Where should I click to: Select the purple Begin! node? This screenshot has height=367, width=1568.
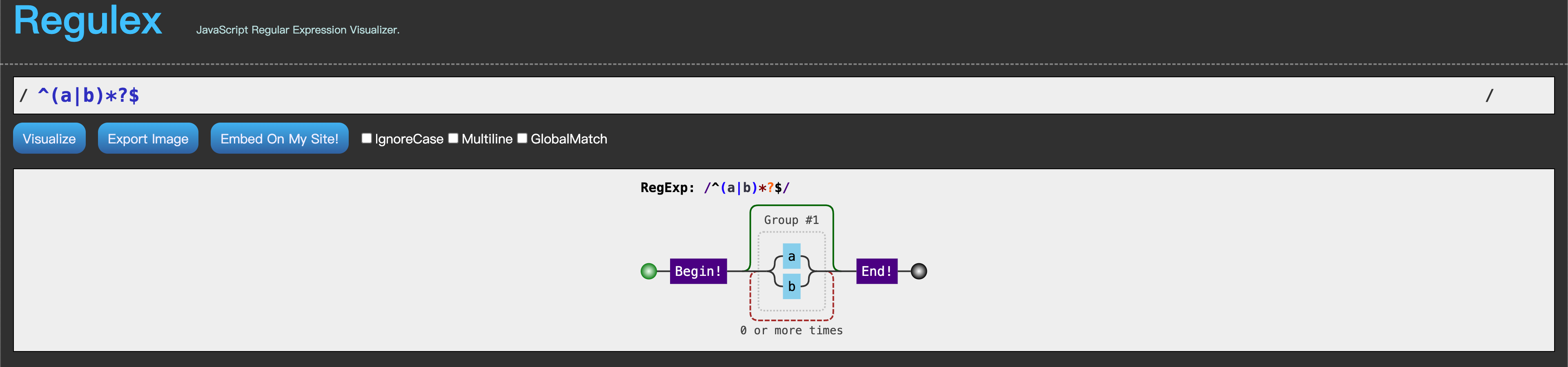[698, 271]
